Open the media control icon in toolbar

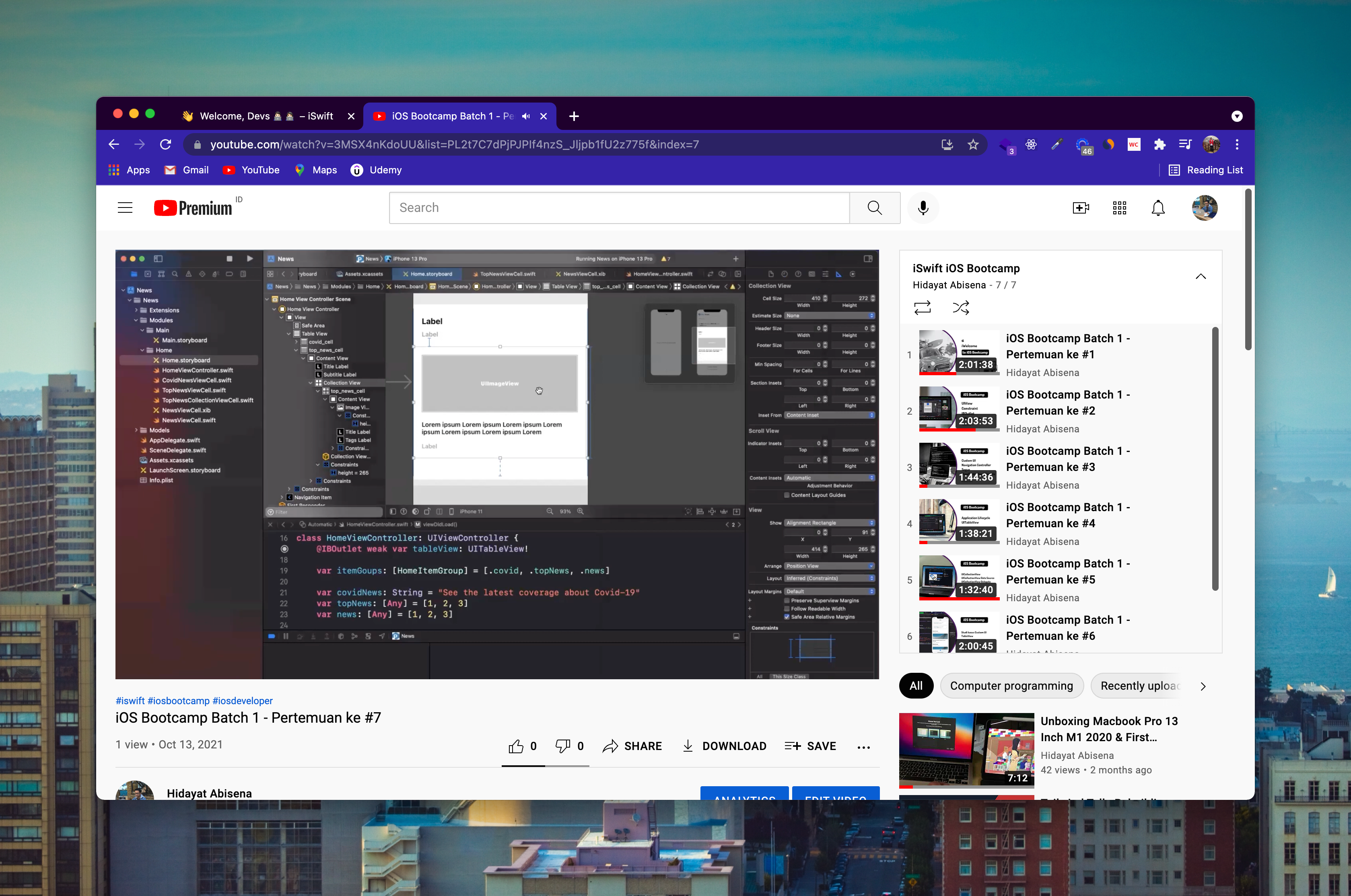click(x=1185, y=144)
